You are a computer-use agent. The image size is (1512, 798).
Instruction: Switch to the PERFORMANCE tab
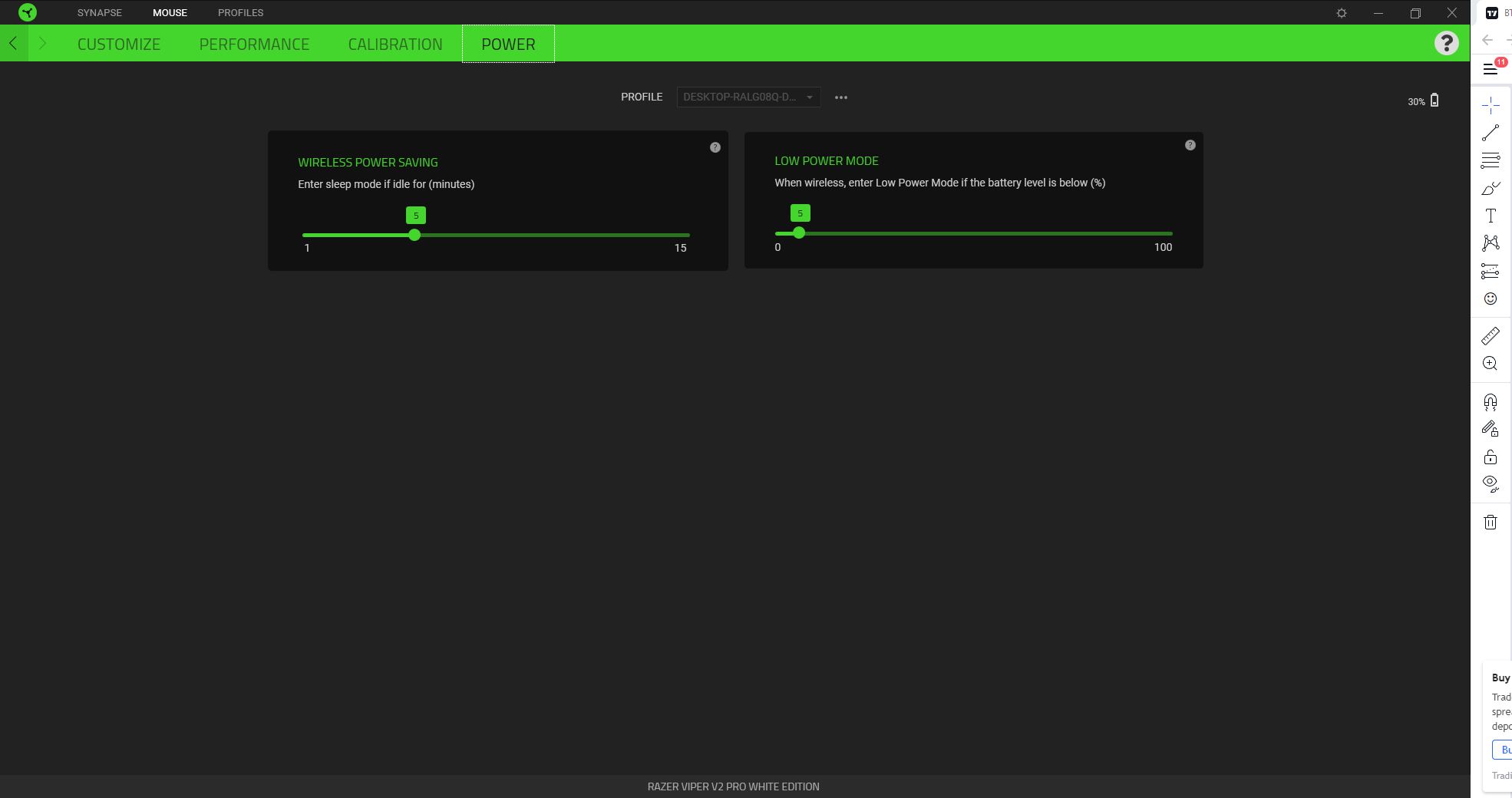tap(254, 44)
